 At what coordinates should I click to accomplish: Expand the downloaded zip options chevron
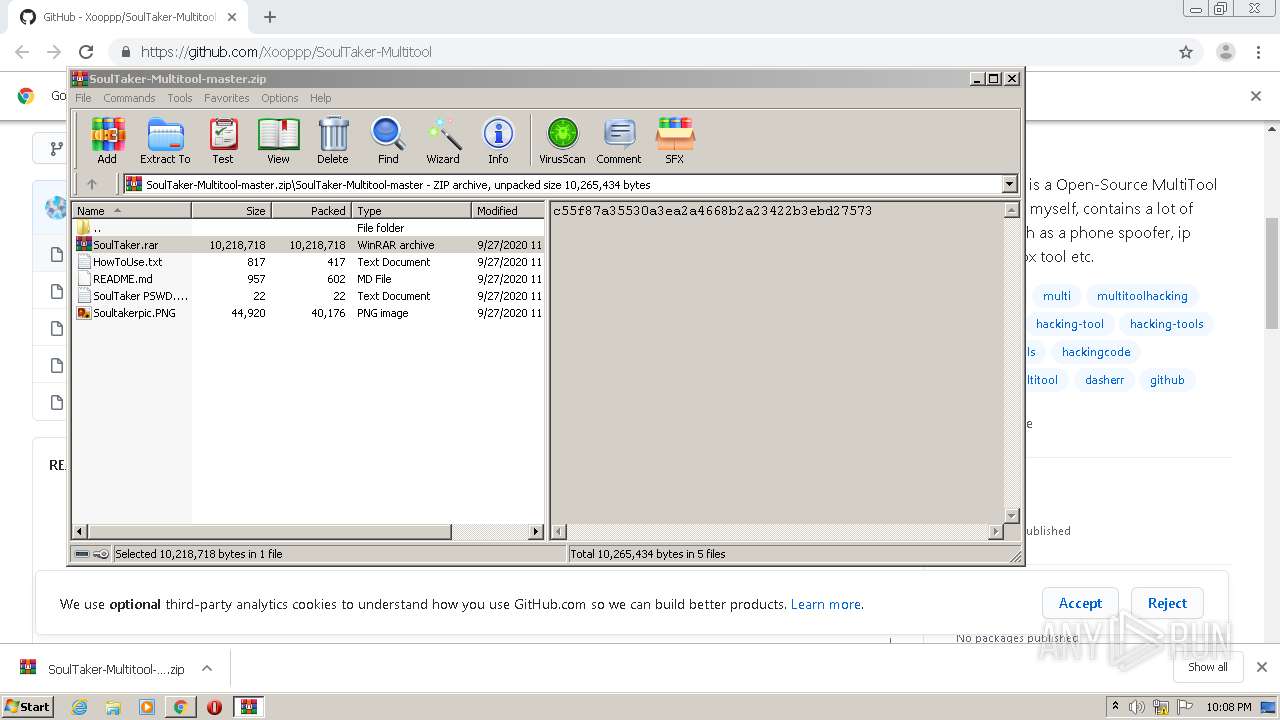pyautogui.click(x=207, y=668)
